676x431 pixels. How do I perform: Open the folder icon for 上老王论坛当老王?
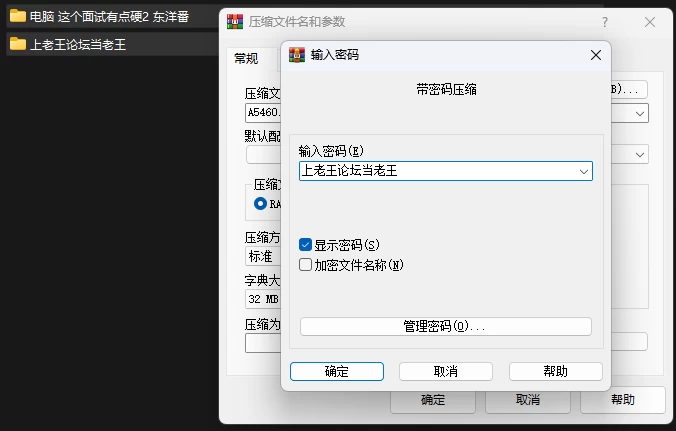pyautogui.click(x=18, y=44)
